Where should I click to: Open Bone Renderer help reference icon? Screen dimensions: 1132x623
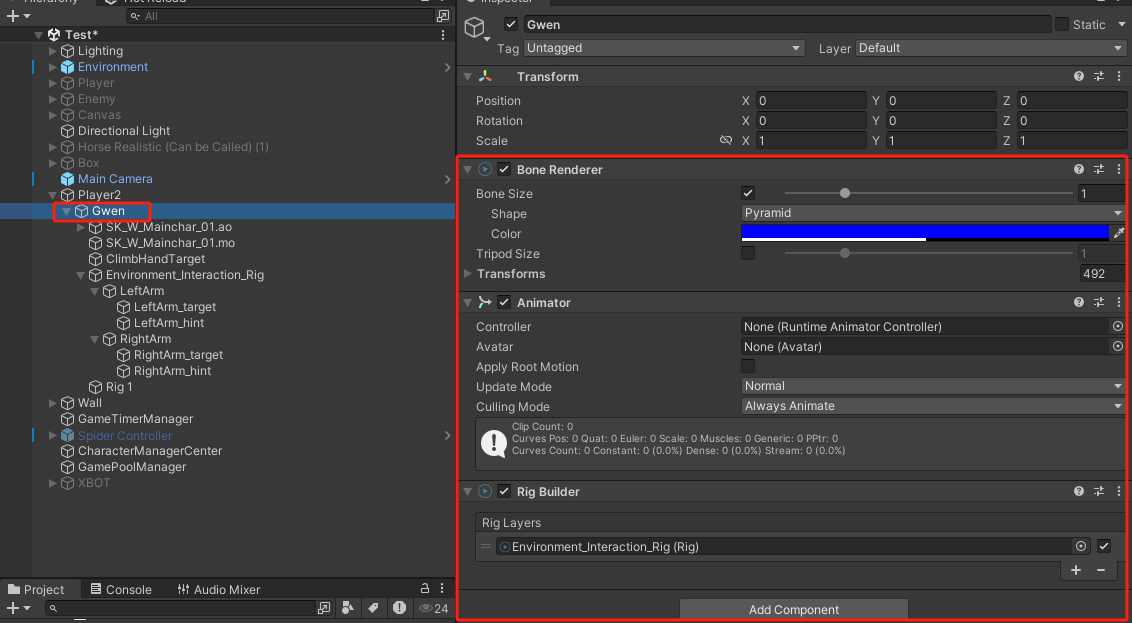(x=1079, y=170)
